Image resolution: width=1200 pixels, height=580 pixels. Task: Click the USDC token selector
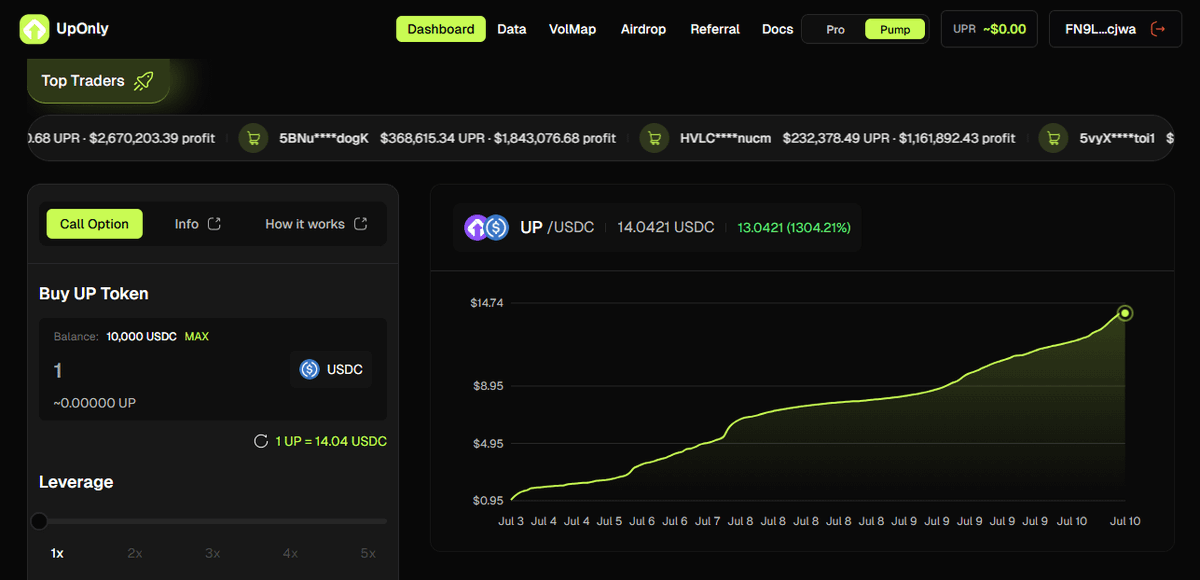pyautogui.click(x=331, y=370)
